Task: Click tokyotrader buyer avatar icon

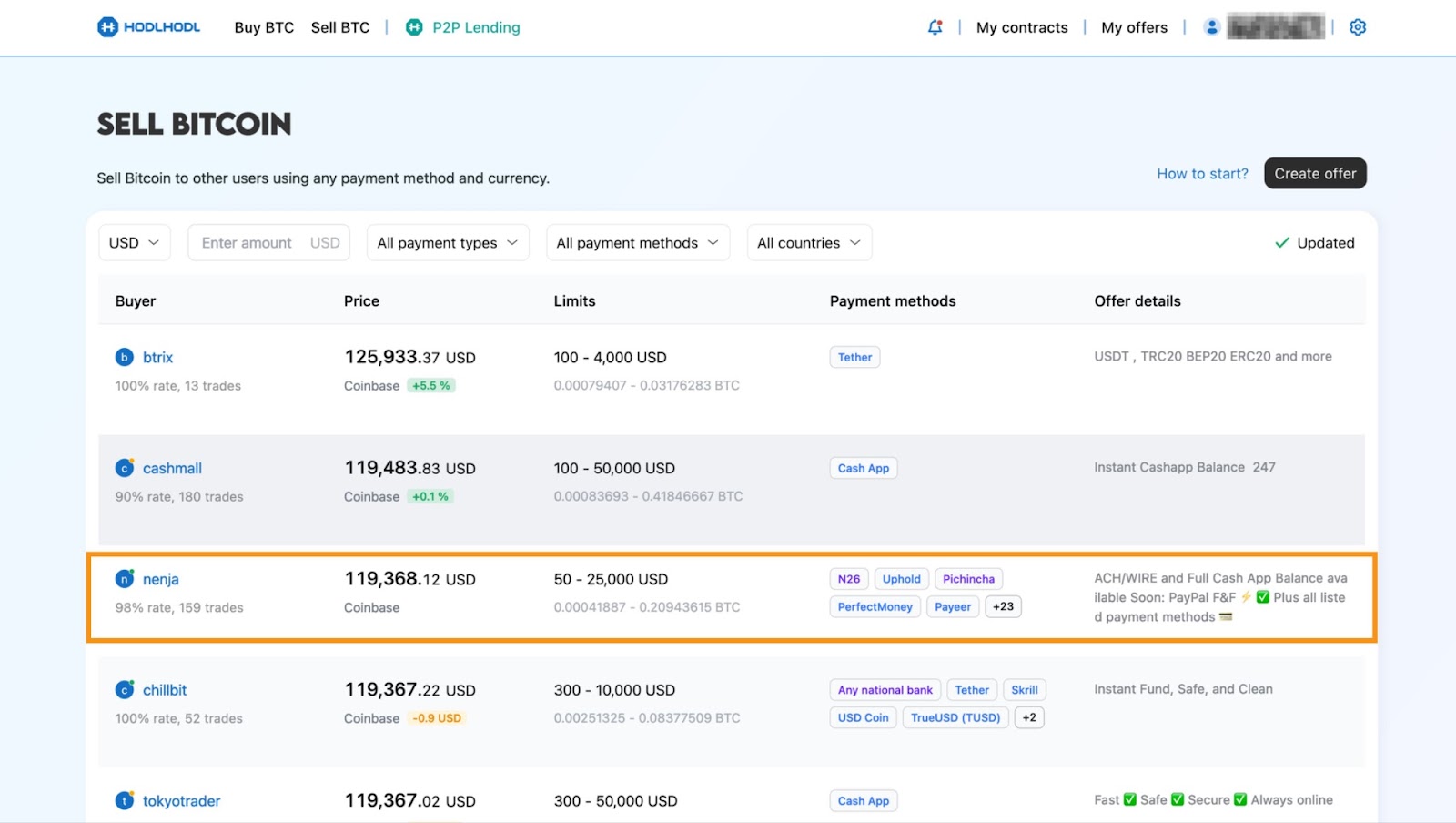Action: tap(125, 801)
